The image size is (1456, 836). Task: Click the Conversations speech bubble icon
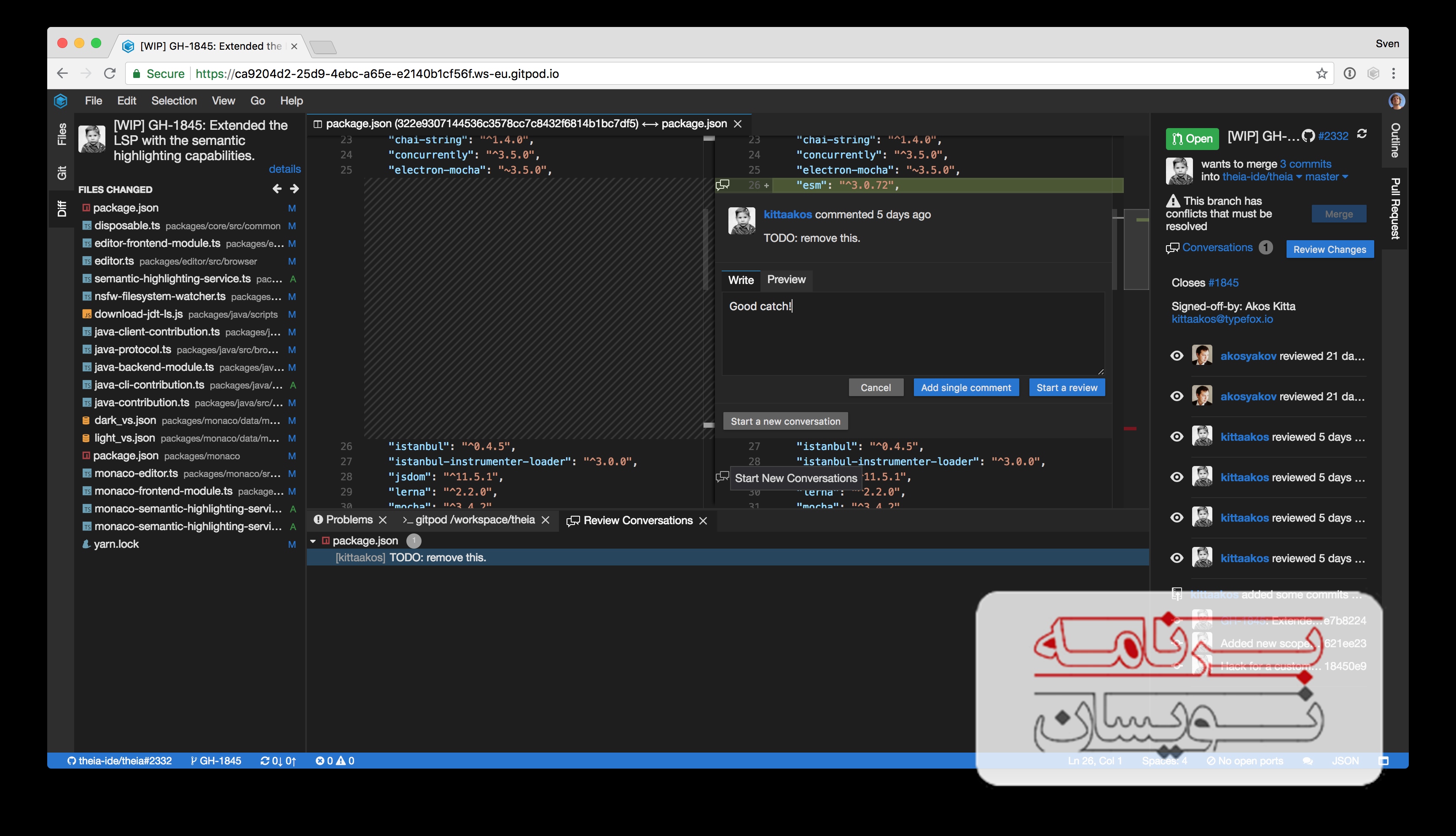pos(1172,248)
